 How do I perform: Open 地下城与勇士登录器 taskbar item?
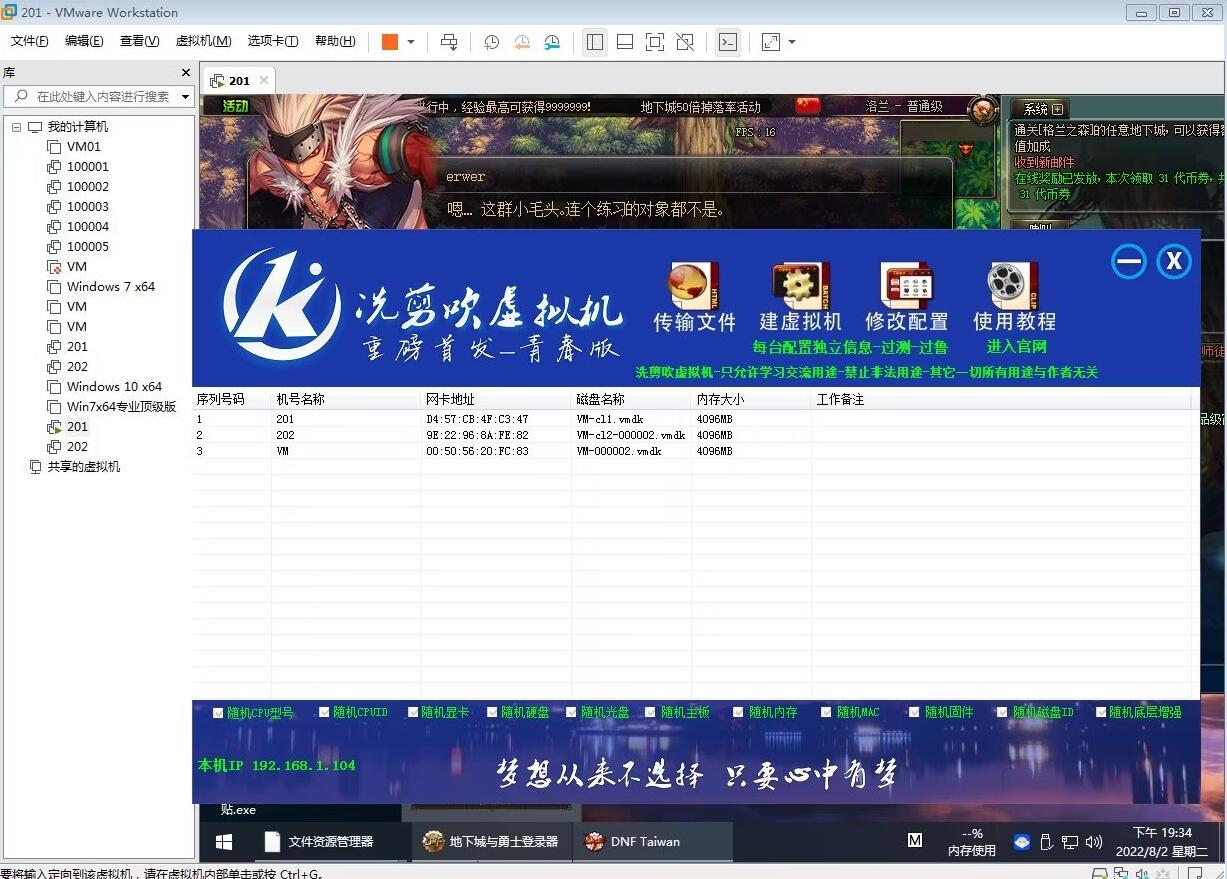pos(491,842)
